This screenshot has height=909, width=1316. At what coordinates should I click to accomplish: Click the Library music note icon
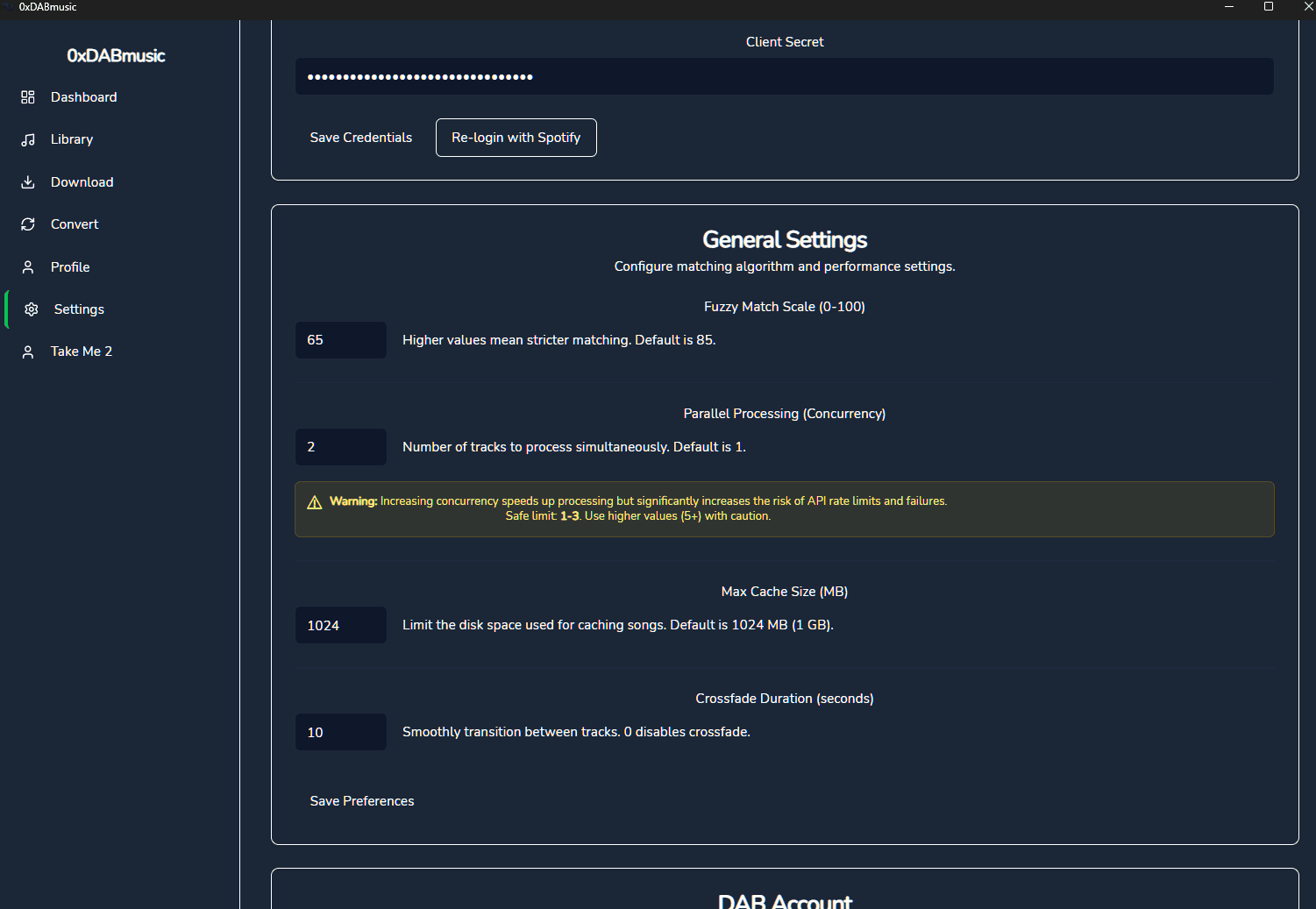[28, 139]
